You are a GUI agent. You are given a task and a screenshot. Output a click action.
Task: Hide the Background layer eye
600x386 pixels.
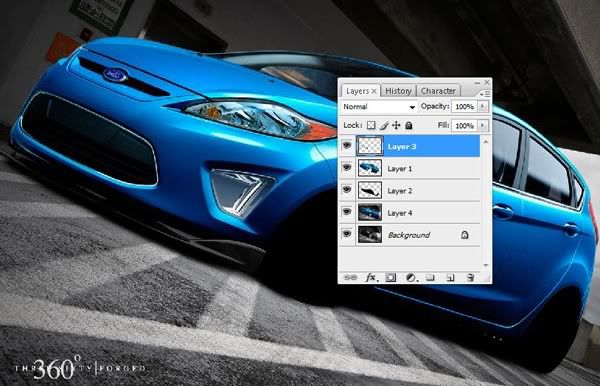click(347, 234)
